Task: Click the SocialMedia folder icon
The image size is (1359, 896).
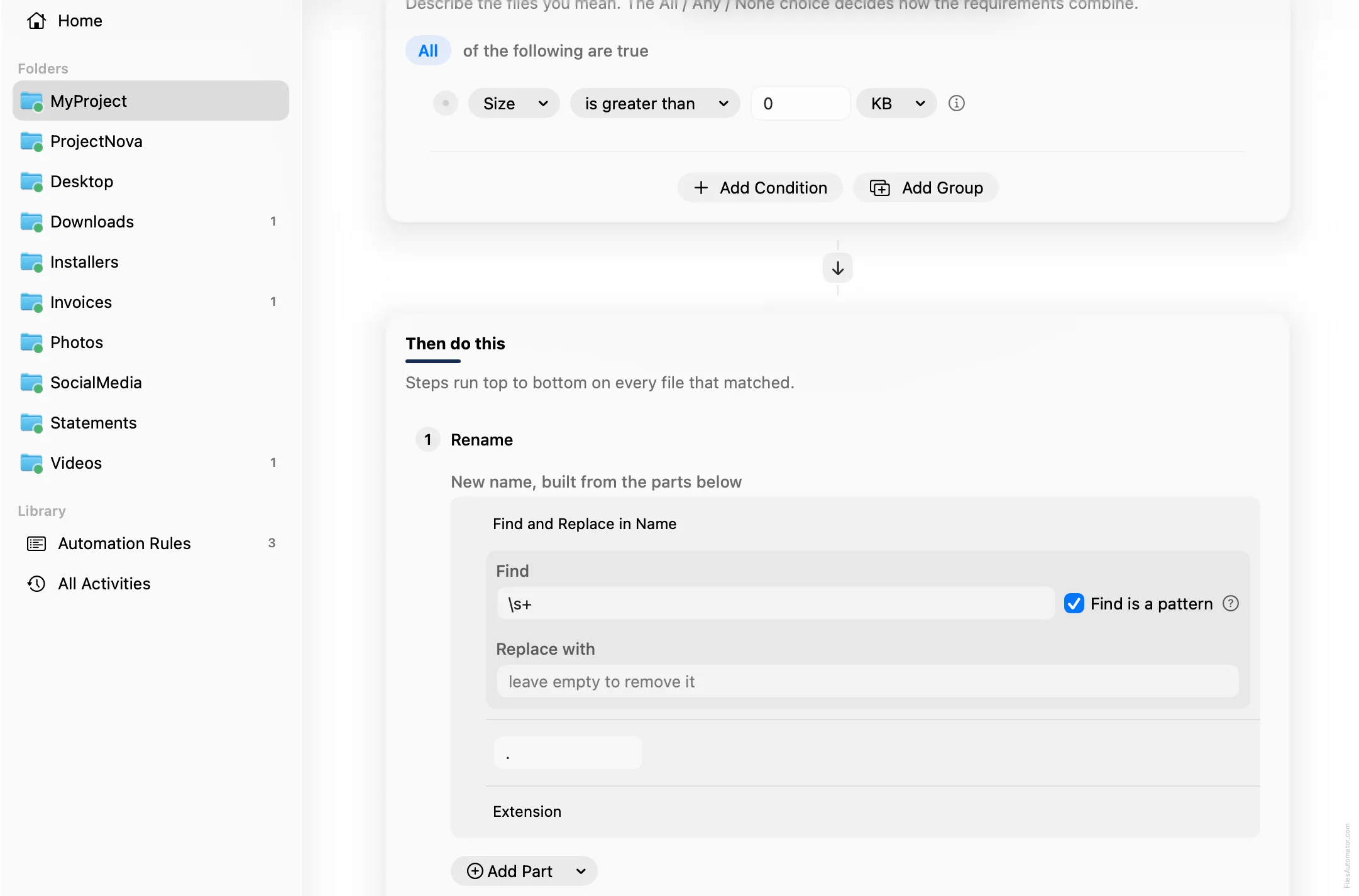Action: 31,383
